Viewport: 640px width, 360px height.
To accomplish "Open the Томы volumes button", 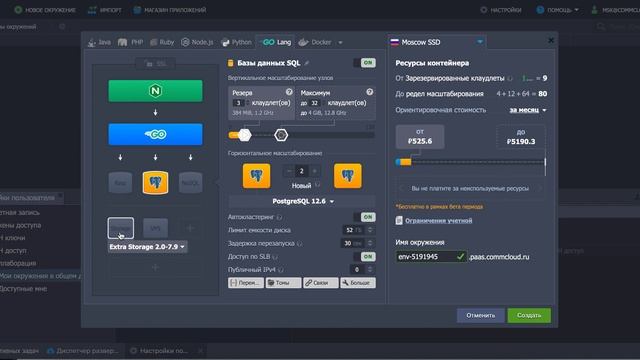I will pos(283,282).
